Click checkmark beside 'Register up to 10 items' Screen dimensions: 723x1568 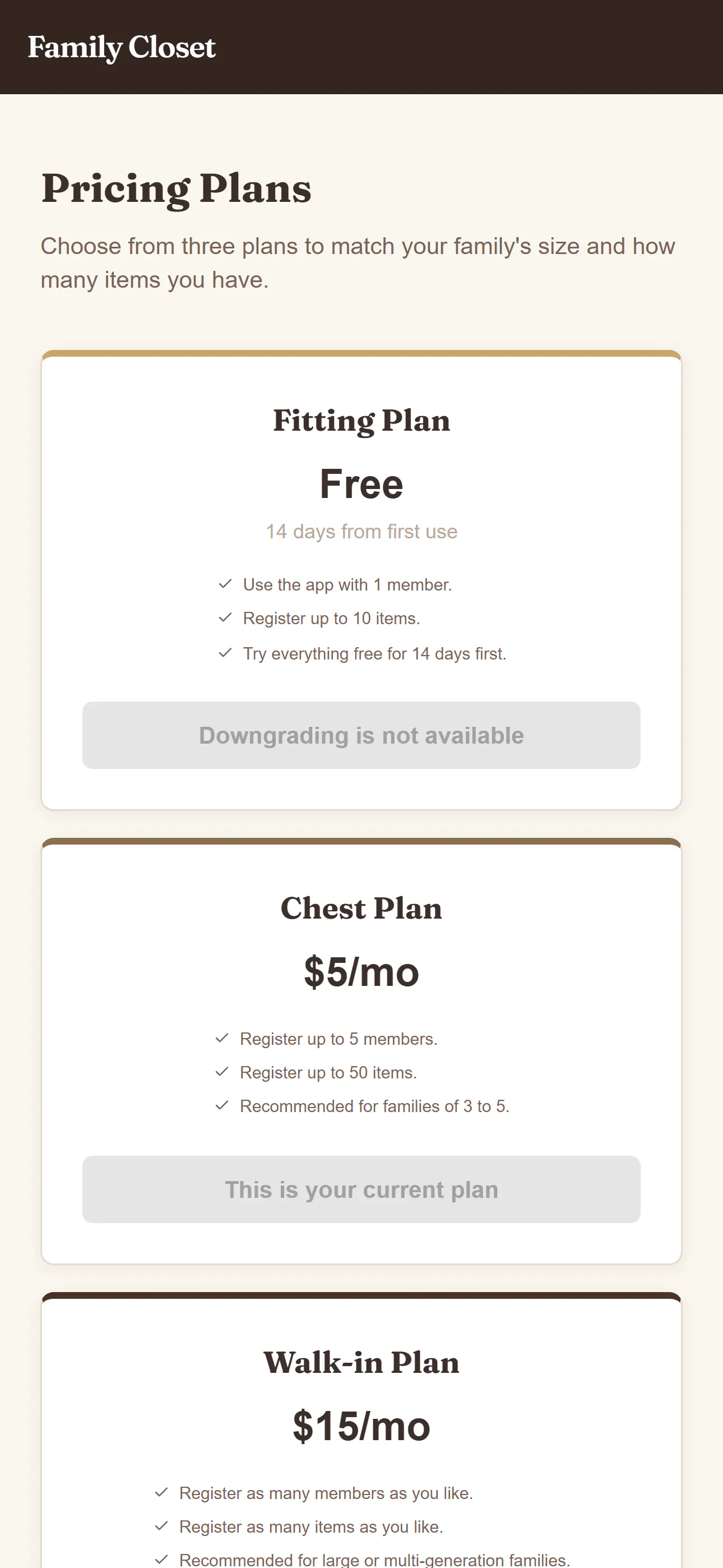225,617
